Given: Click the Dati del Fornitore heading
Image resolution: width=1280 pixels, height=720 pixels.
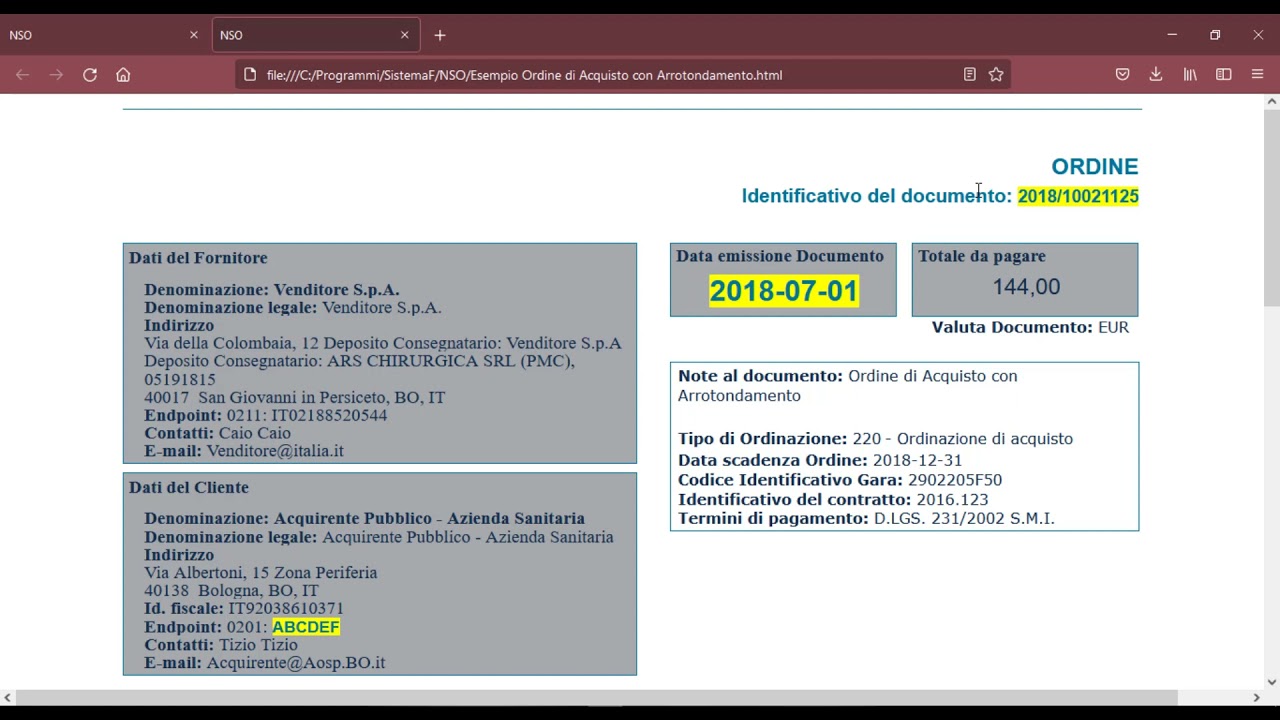Looking at the screenshot, I should (x=198, y=258).
